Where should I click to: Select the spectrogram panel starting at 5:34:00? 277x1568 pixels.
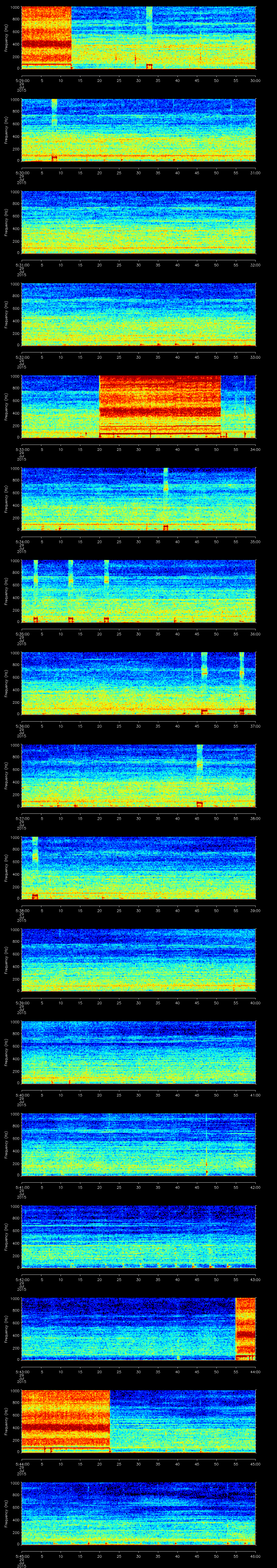tap(138, 499)
